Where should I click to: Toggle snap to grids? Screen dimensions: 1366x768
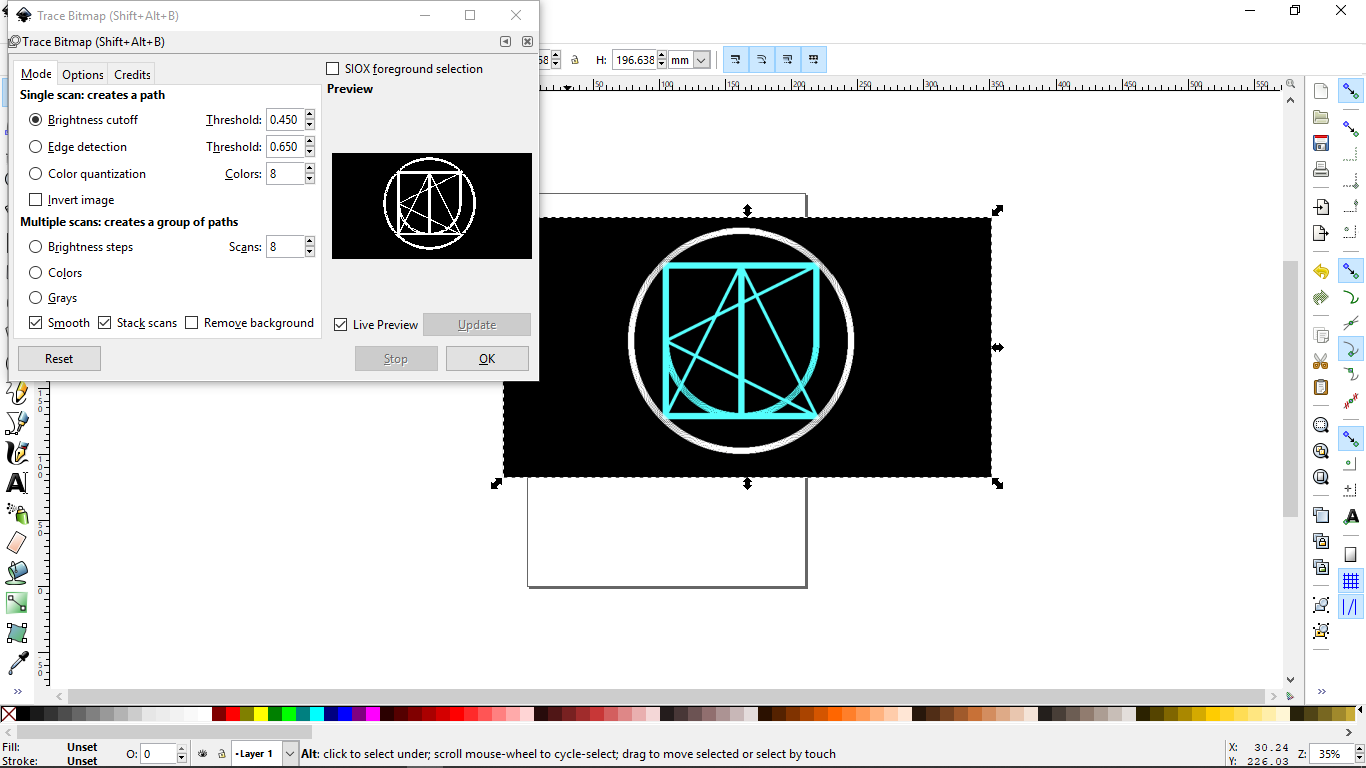1351,581
